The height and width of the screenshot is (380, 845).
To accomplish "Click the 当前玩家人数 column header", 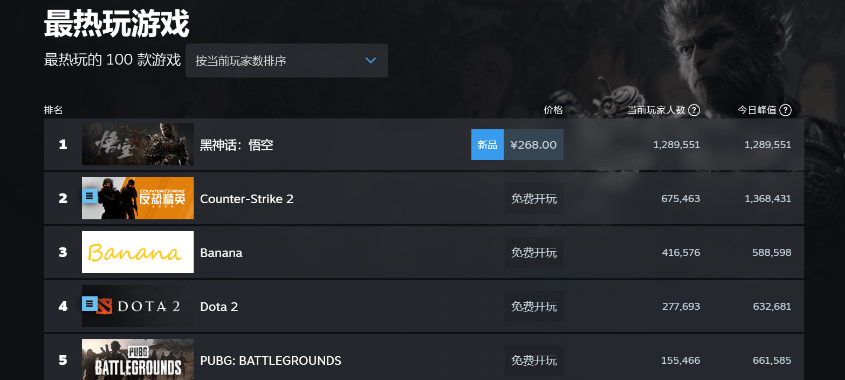I will [656, 110].
